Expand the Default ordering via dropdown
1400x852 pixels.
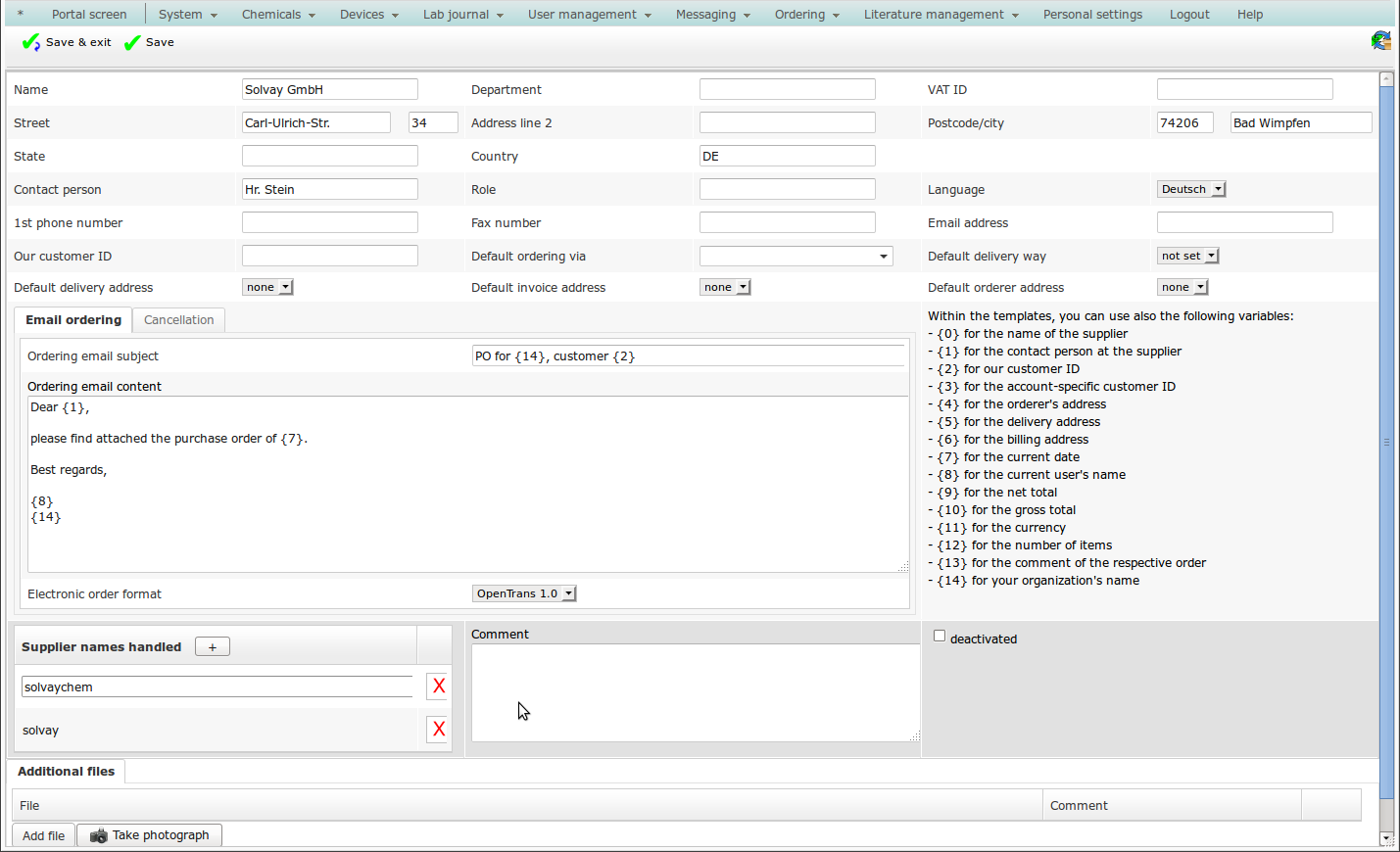click(796, 257)
